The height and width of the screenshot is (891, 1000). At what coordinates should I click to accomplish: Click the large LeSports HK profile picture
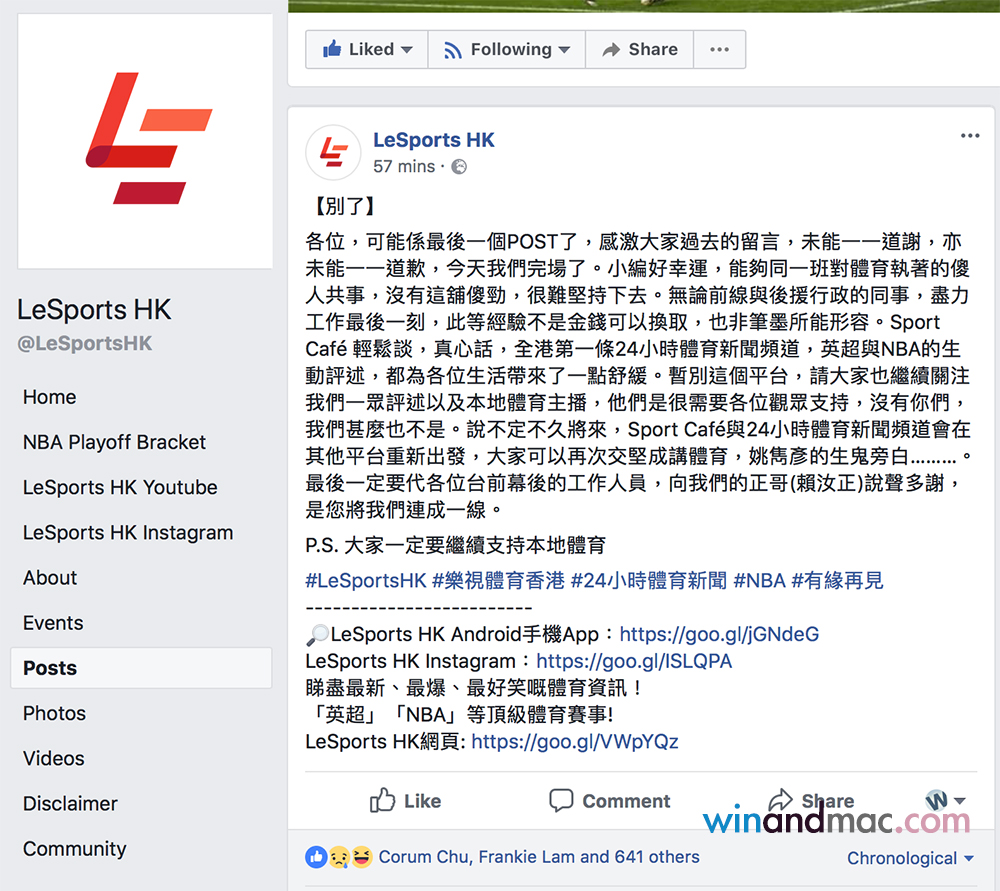145,141
